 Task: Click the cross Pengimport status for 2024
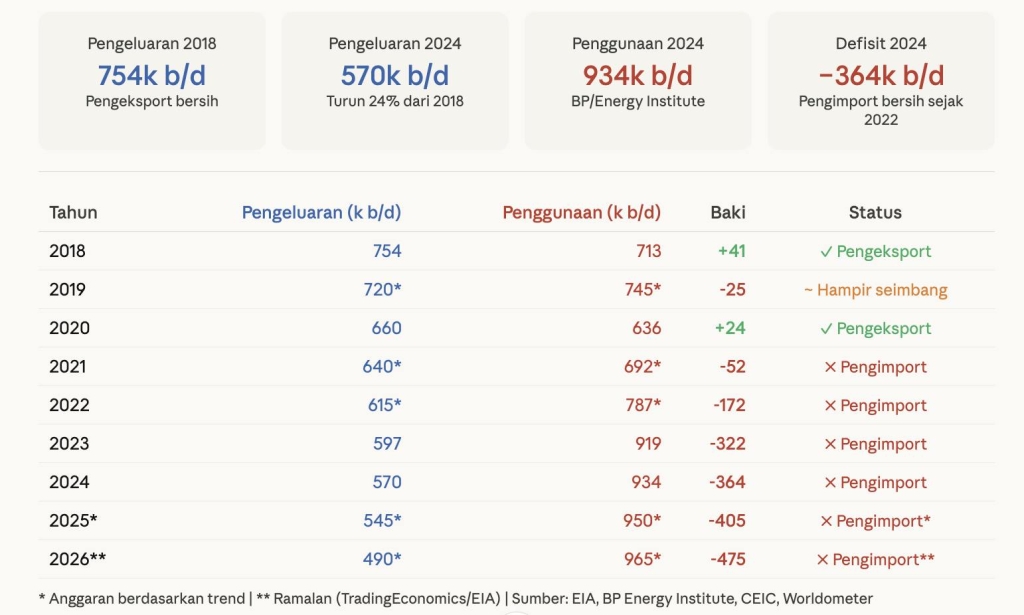point(875,482)
